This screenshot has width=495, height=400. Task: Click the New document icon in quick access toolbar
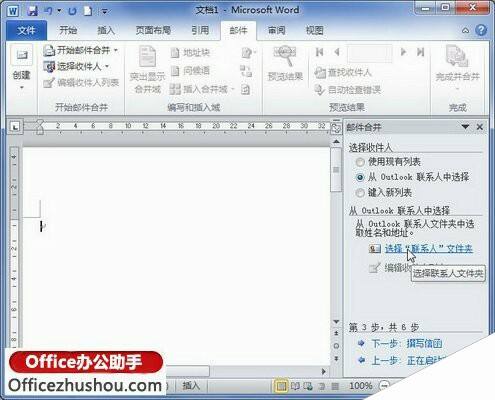pyautogui.click(x=88, y=11)
